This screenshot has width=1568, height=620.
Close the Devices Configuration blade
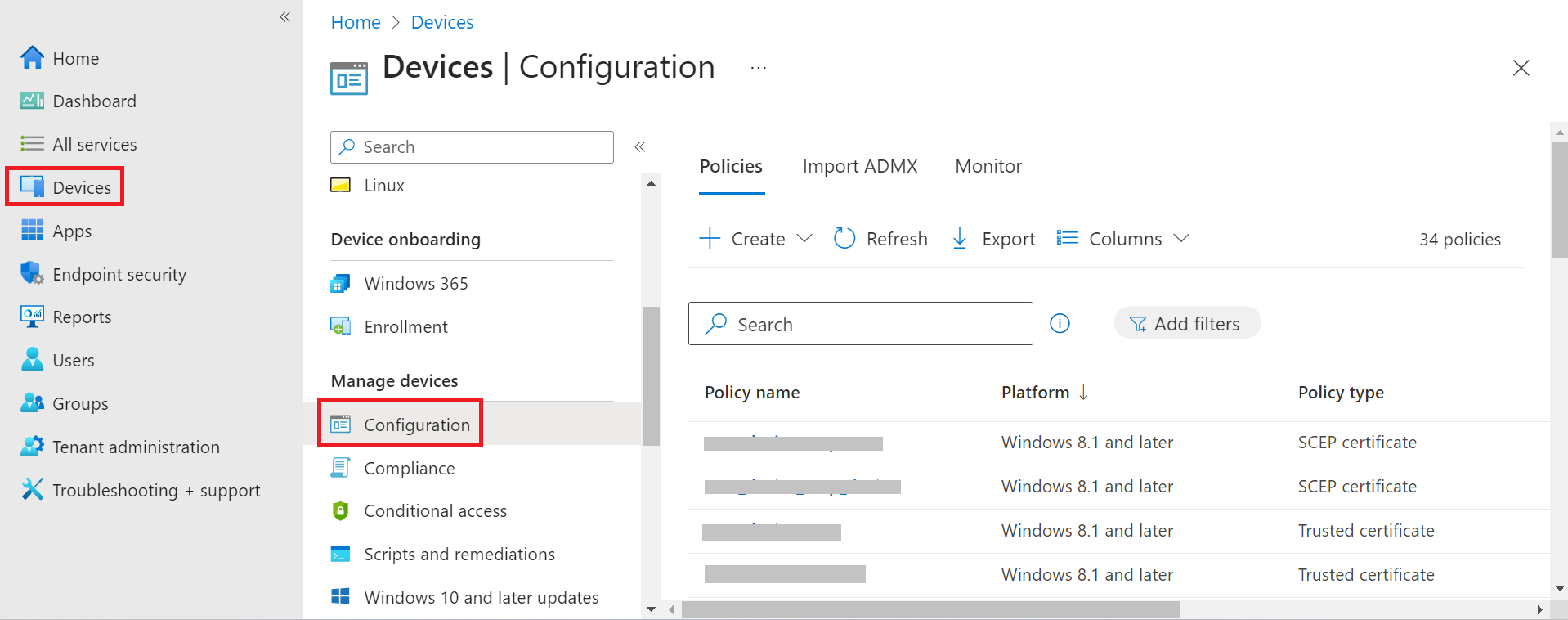[x=1521, y=68]
